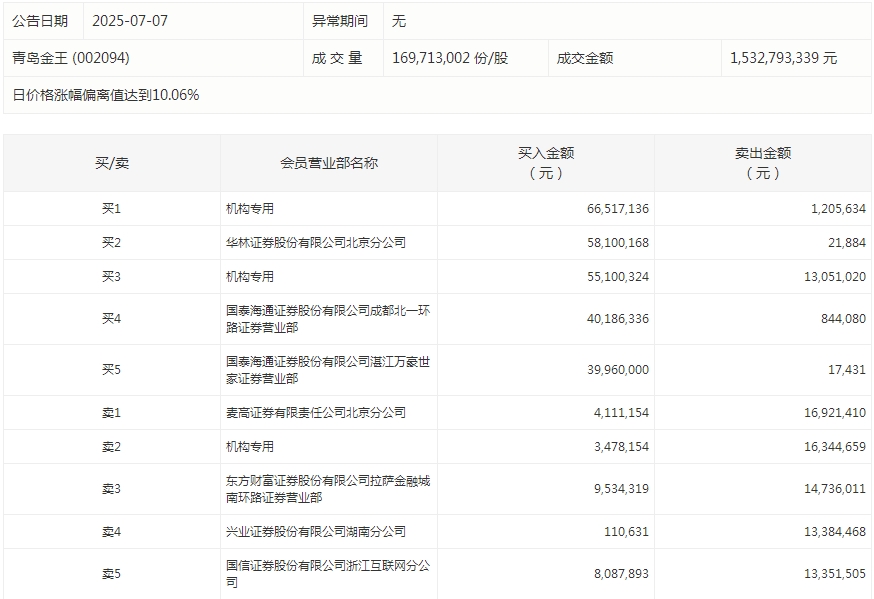874x599 pixels.
Task: Click the 买3 row label
Action: tap(111, 277)
